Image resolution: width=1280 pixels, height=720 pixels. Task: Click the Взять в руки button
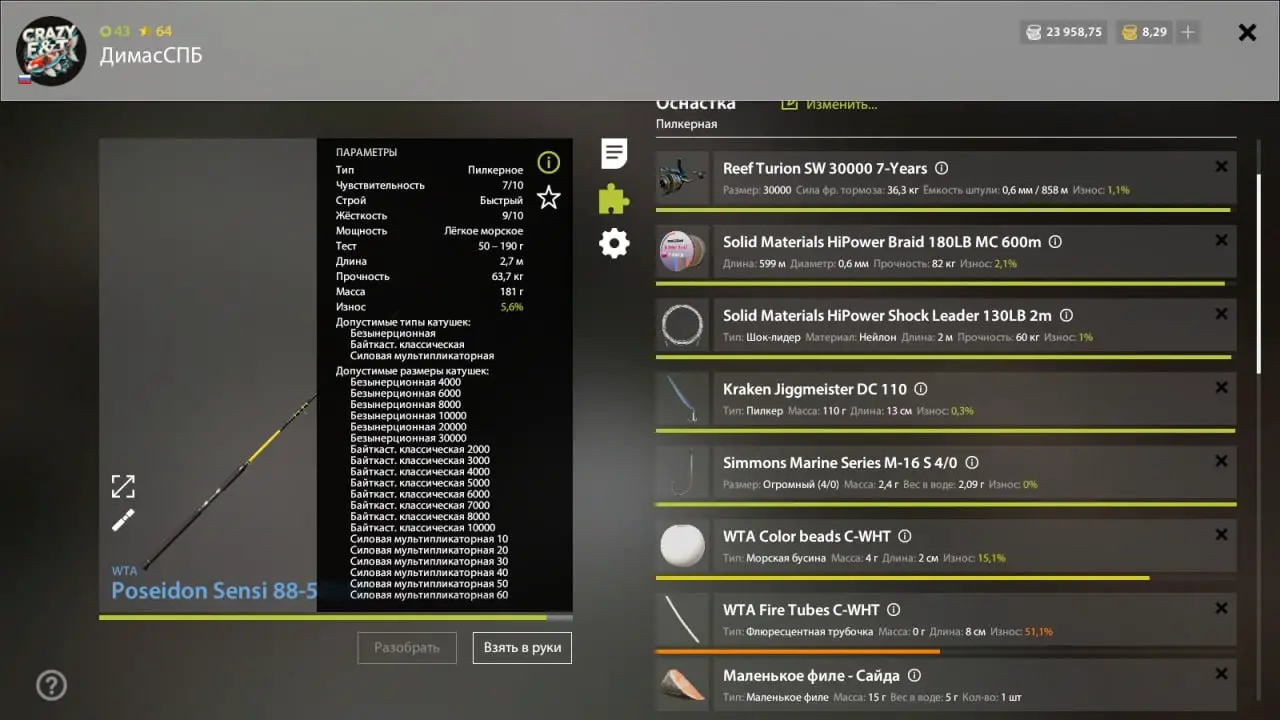[x=522, y=647]
